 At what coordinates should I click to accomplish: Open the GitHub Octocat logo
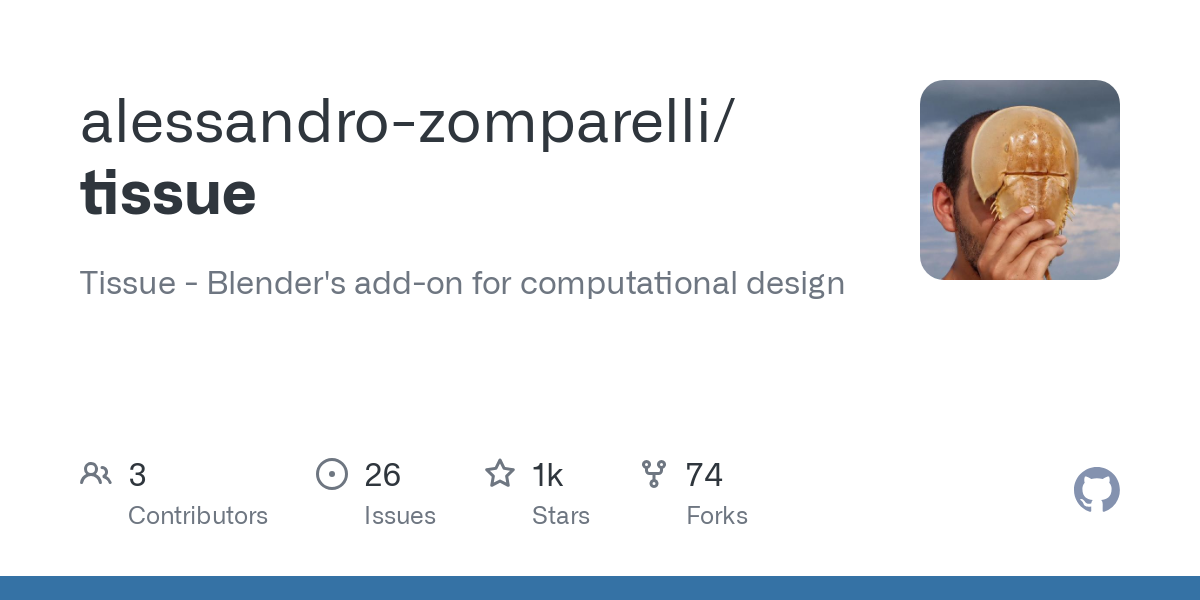pos(1097,490)
